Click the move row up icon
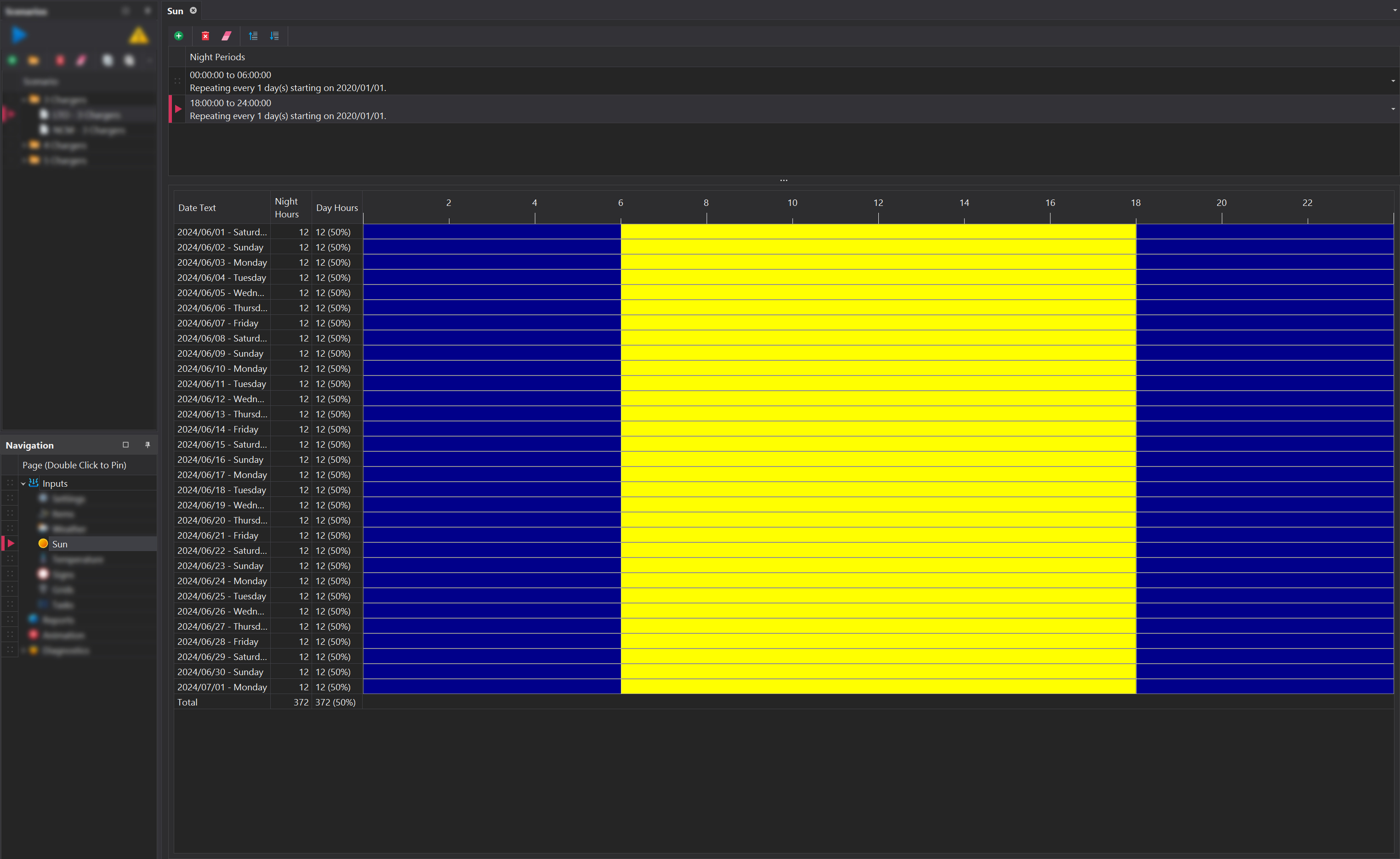This screenshot has width=1400, height=859. 253,36
